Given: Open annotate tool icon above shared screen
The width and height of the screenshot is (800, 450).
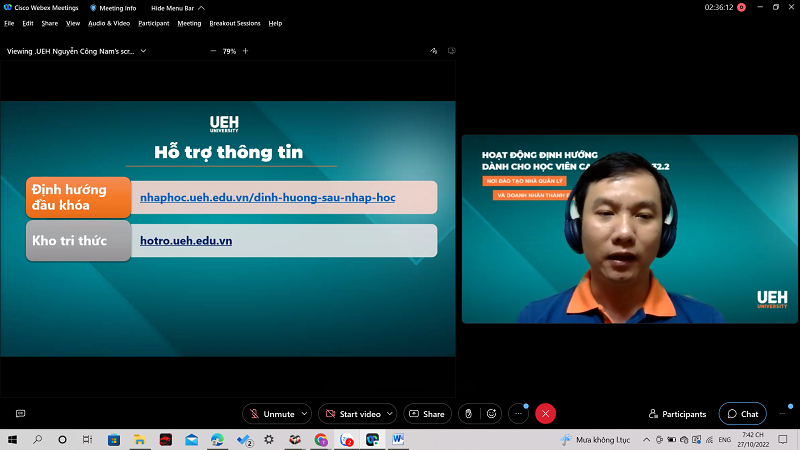Looking at the screenshot, I should pos(434,51).
